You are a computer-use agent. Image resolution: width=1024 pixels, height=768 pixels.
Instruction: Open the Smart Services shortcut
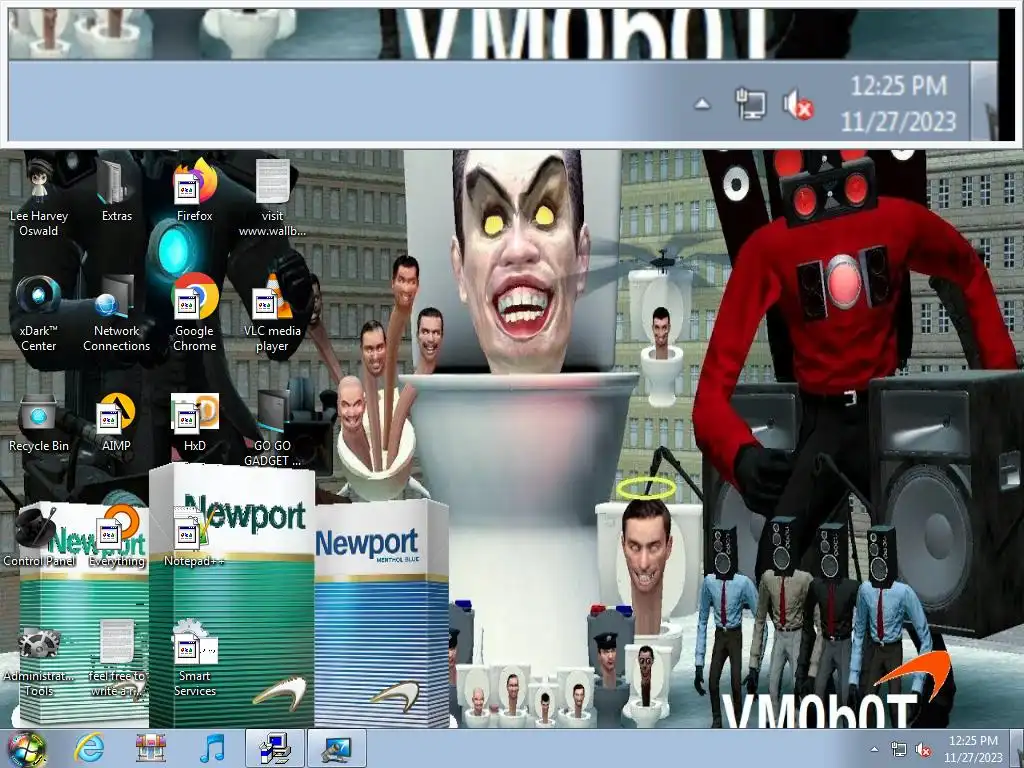click(x=195, y=660)
